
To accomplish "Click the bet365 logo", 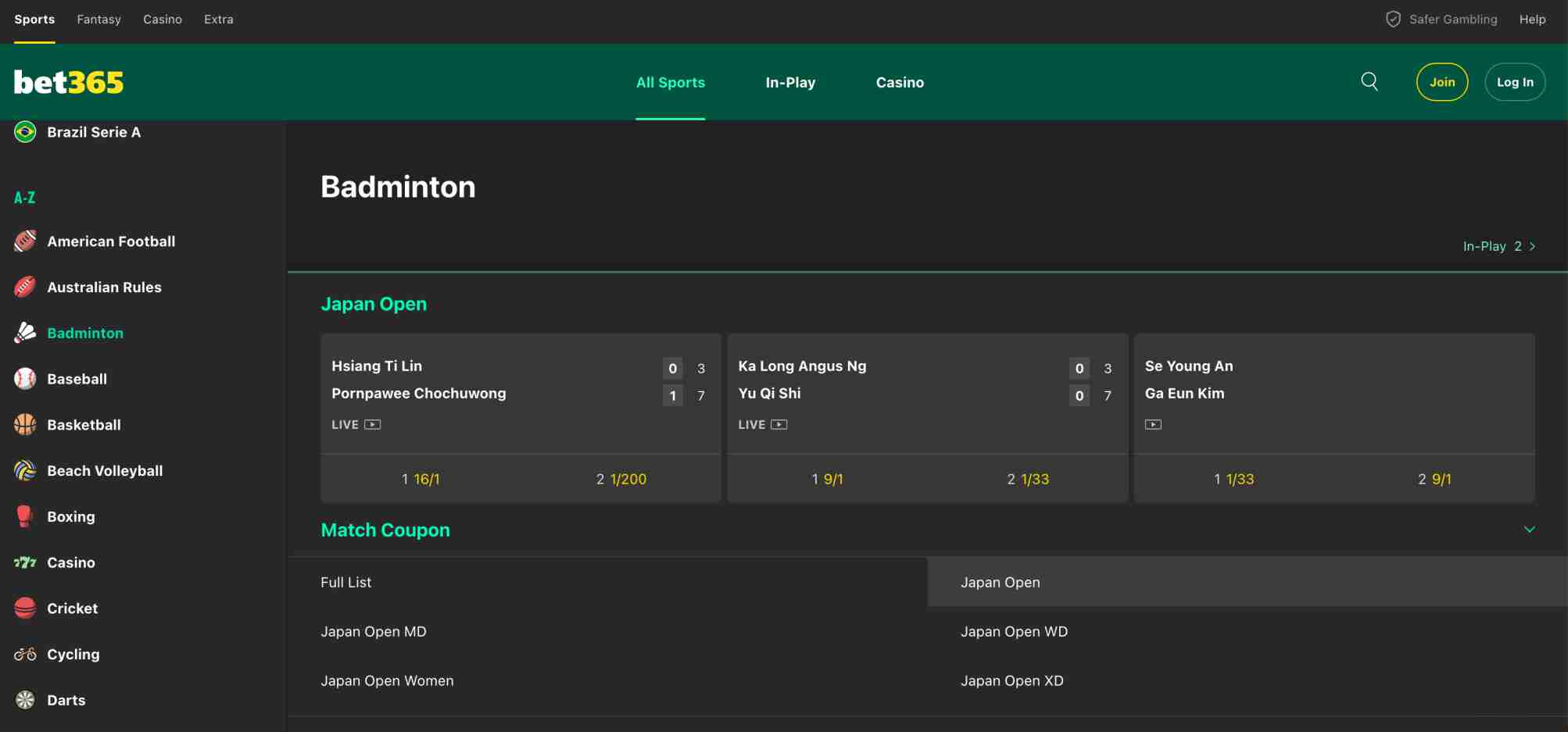I will (69, 82).
